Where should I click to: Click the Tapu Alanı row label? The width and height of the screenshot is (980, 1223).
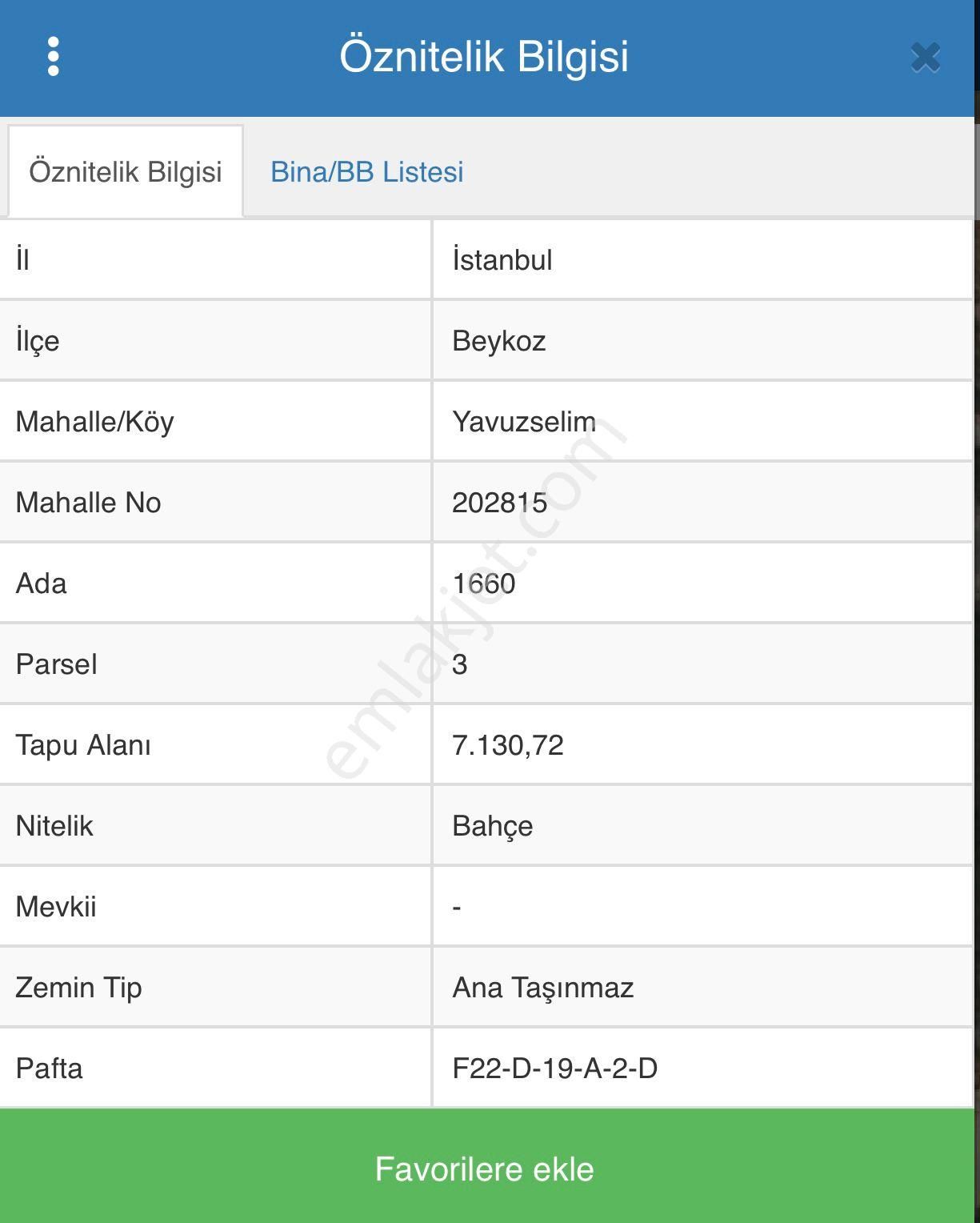pyautogui.click(x=83, y=745)
